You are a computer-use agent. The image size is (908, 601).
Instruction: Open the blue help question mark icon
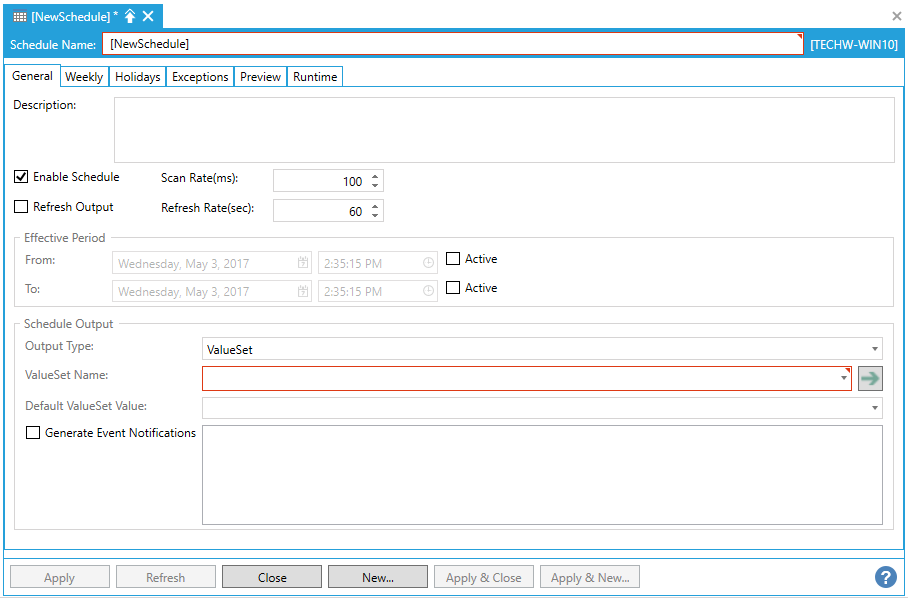[885, 577]
